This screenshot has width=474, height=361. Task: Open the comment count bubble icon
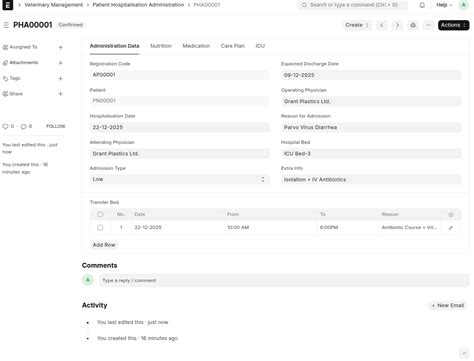coord(23,126)
